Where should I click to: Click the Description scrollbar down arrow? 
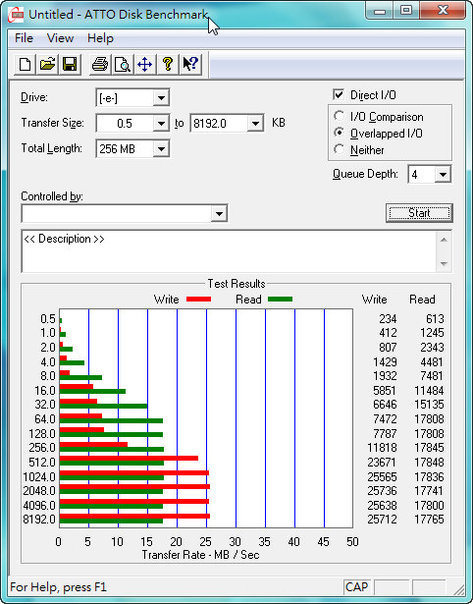point(444,264)
